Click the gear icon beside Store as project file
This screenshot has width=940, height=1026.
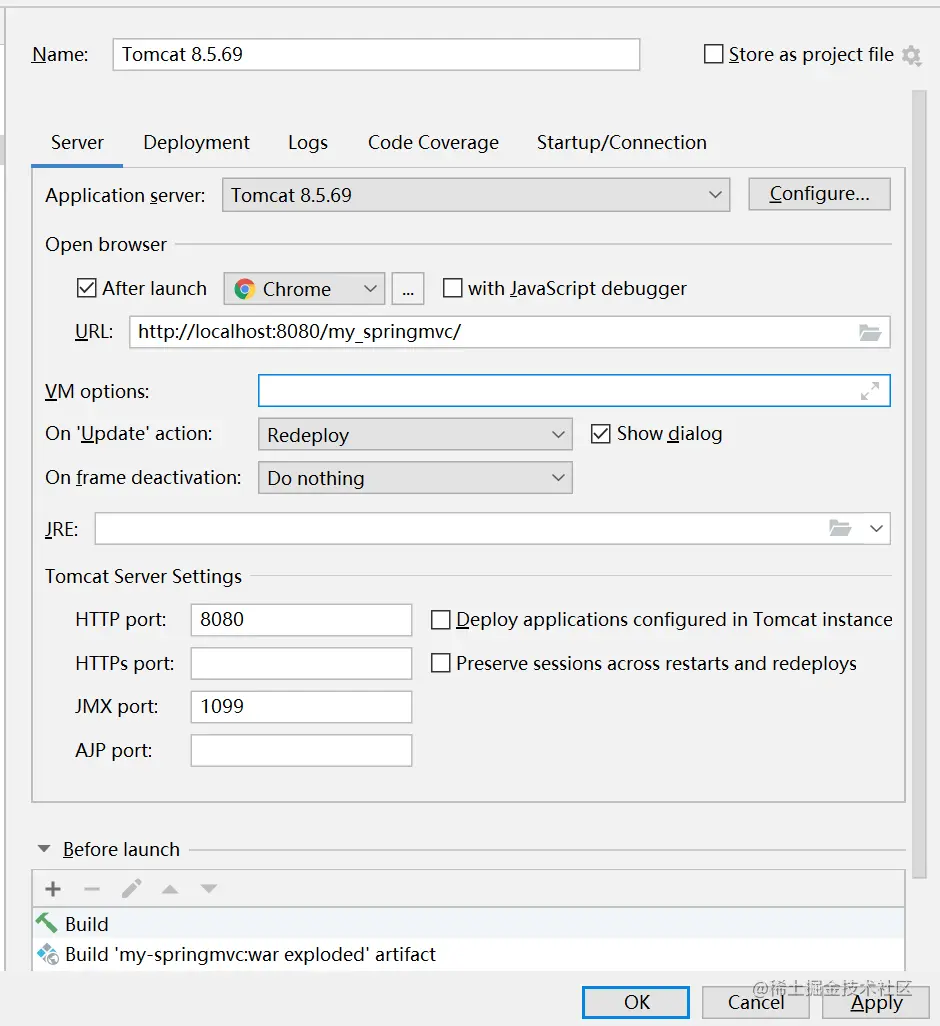tap(911, 55)
